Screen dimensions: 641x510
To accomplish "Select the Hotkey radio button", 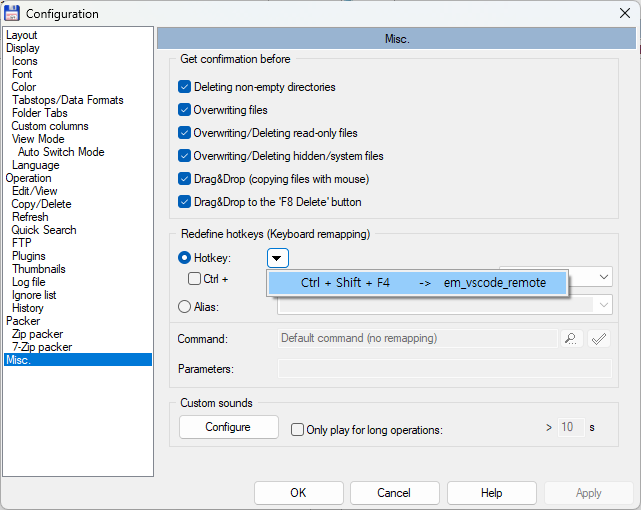I will coord(184,258).
